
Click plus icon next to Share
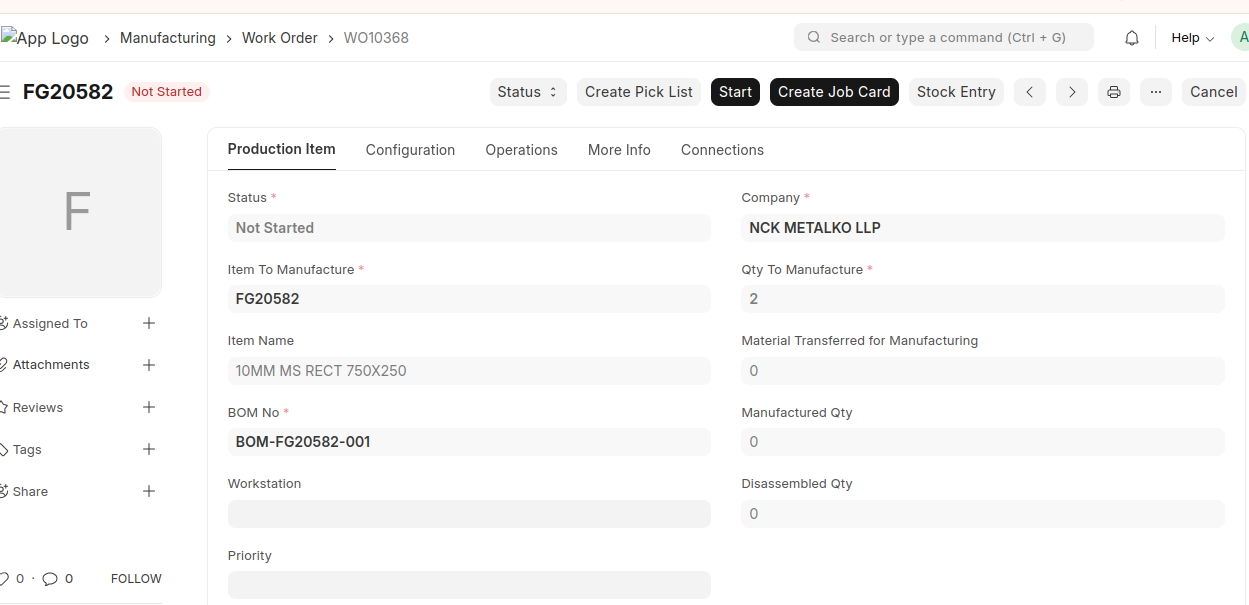pos(149,492)
